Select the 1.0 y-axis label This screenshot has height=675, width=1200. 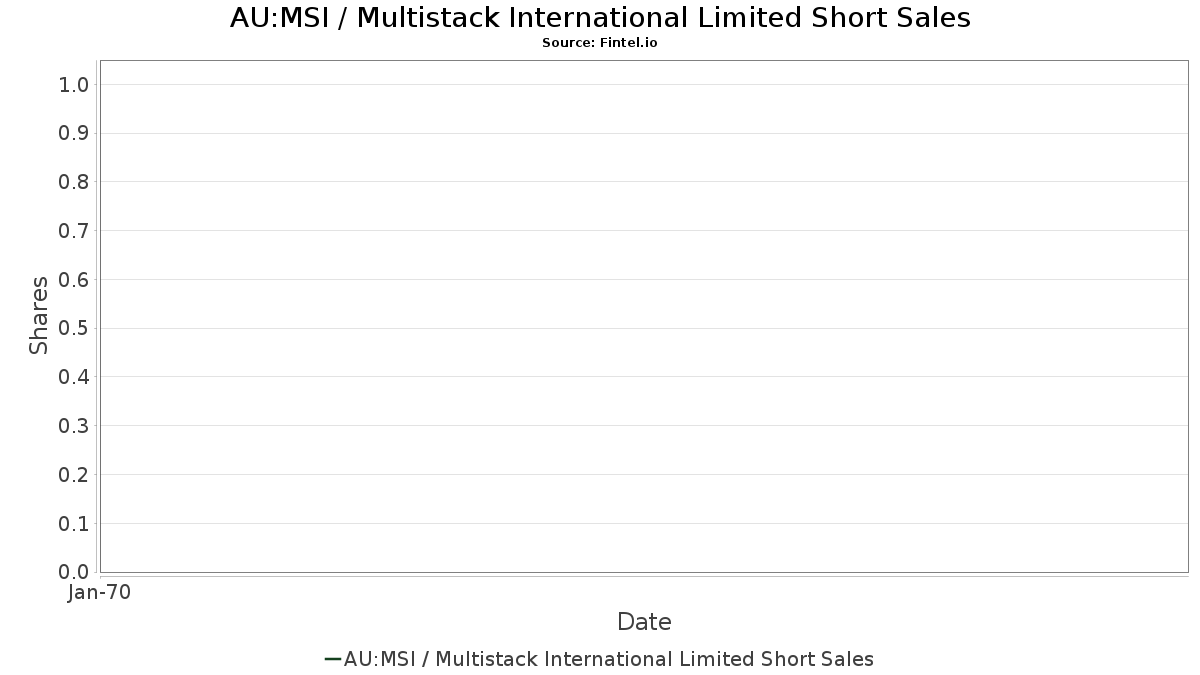coord(75,85)
